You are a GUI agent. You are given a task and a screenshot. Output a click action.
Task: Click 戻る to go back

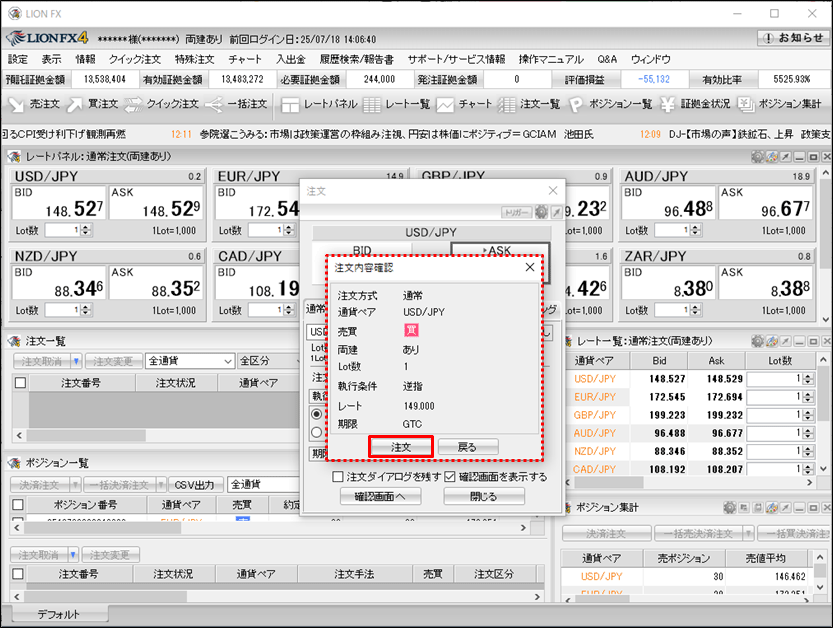(x=467, y=447)
